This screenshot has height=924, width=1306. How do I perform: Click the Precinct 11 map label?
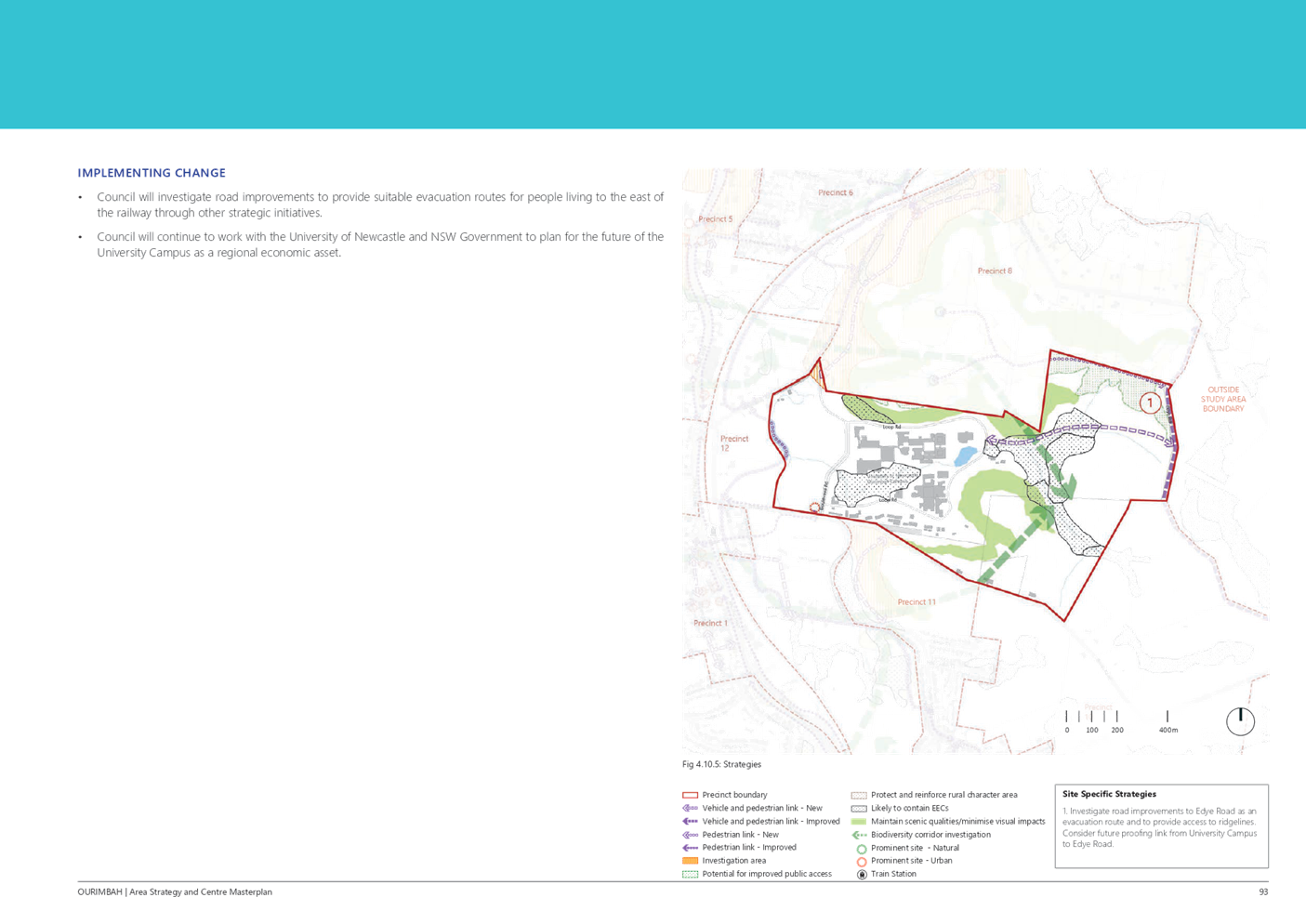coord(916,602)
